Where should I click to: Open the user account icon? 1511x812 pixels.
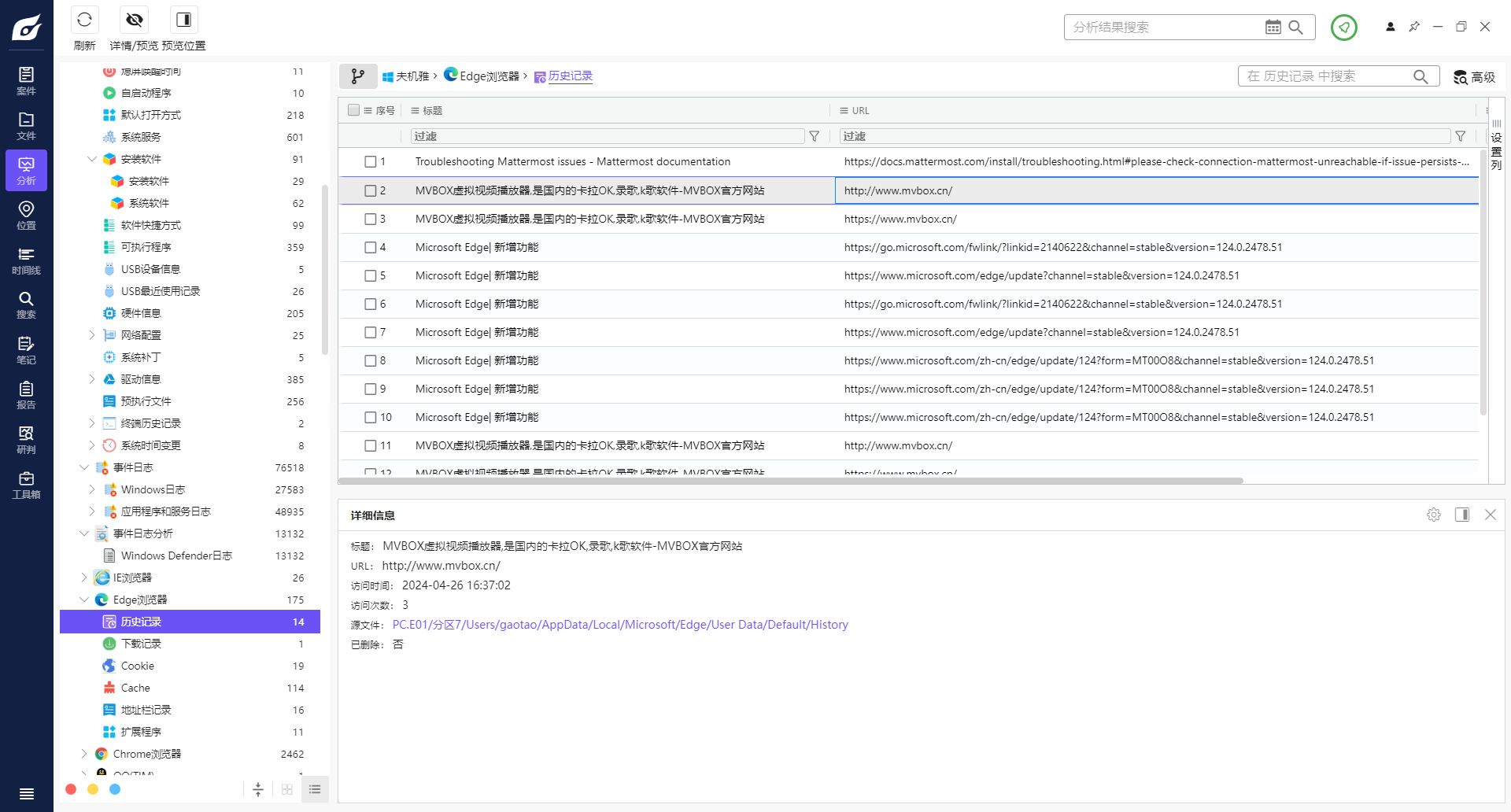(1391, 27)
